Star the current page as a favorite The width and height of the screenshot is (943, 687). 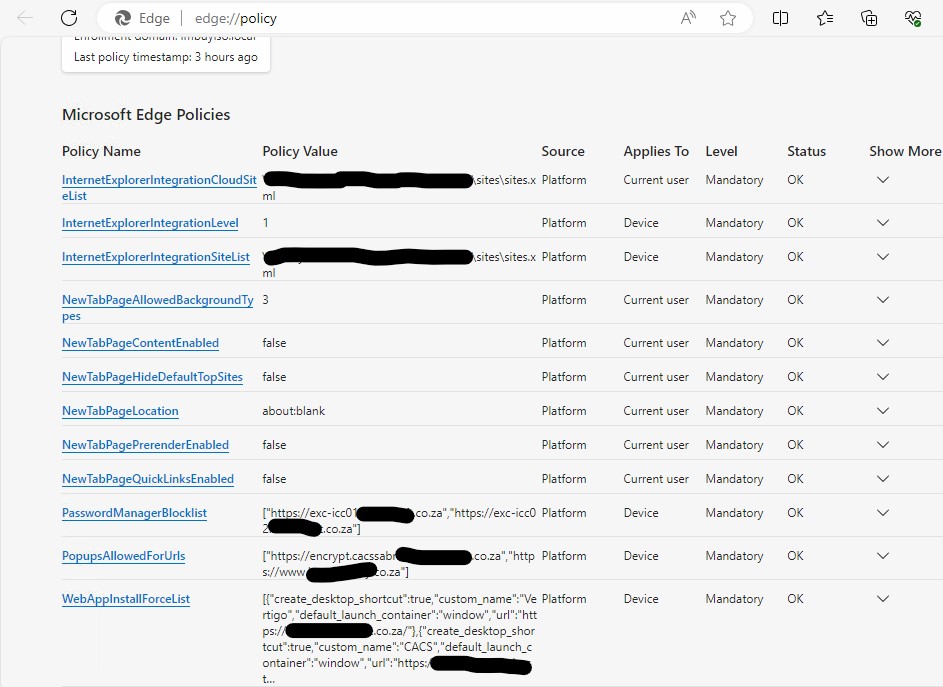click(x=729, y=17)
